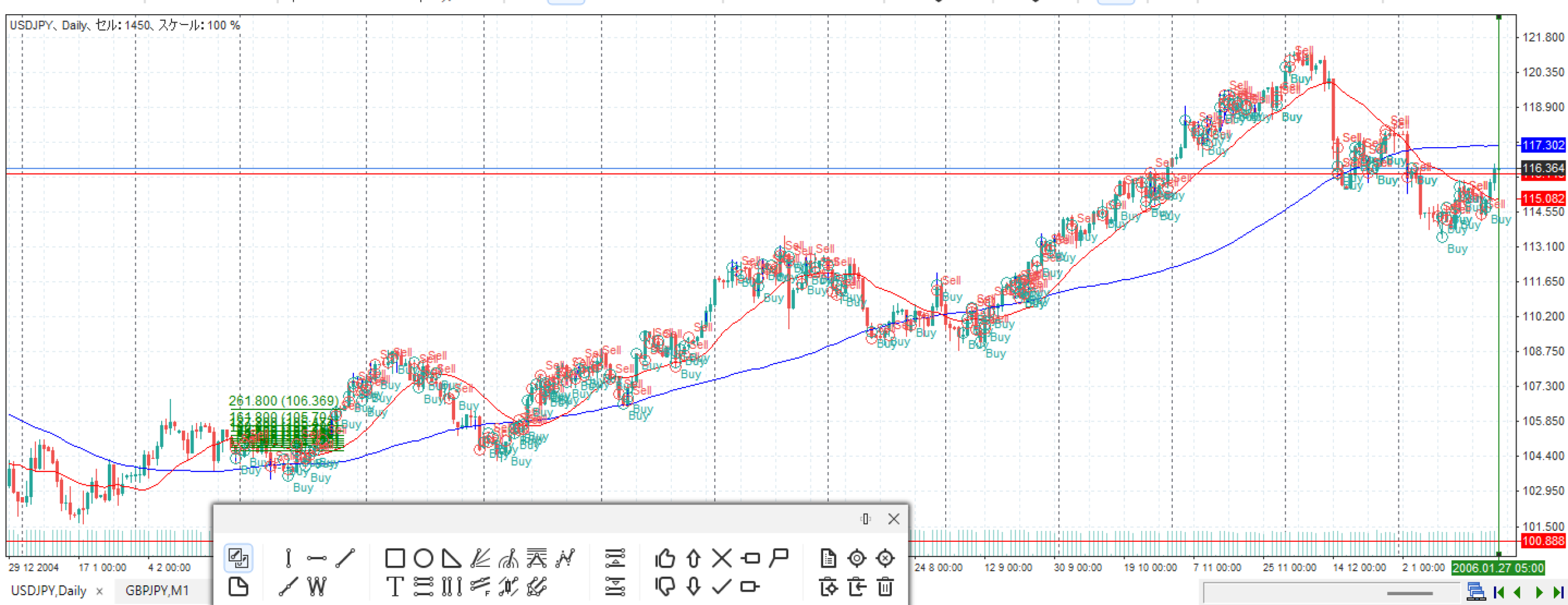Close the USDJPY,Daily tab with x

tap(99, 592)
